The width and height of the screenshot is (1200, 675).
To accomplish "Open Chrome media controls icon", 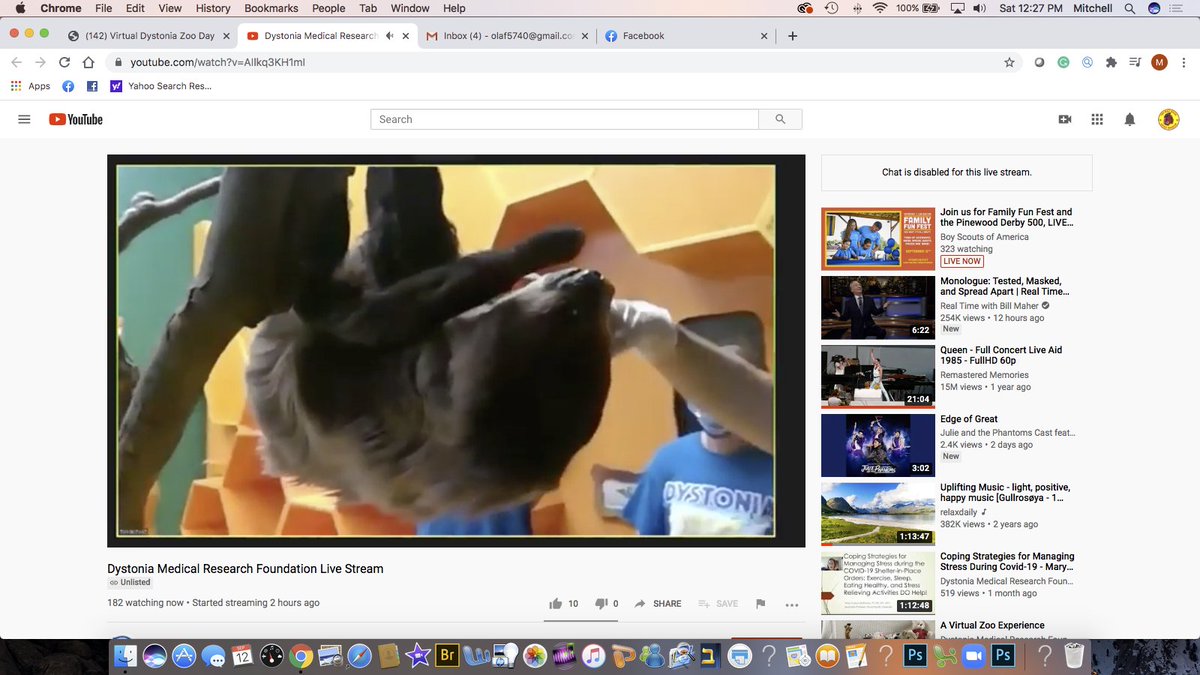I will tap(1135, 62).
